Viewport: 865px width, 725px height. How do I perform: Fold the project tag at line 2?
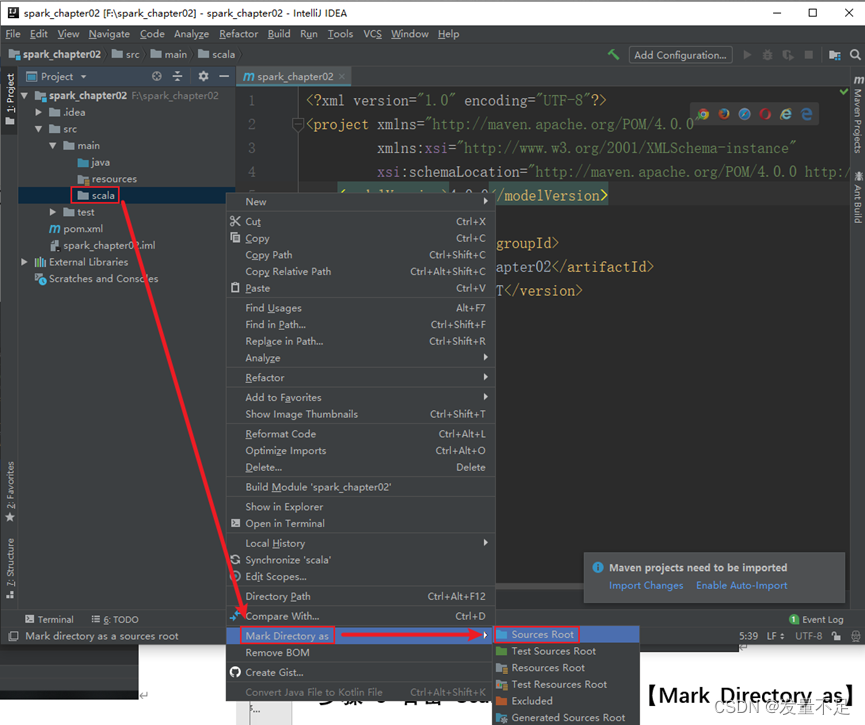pyautogui.click(x=297, y=125)
